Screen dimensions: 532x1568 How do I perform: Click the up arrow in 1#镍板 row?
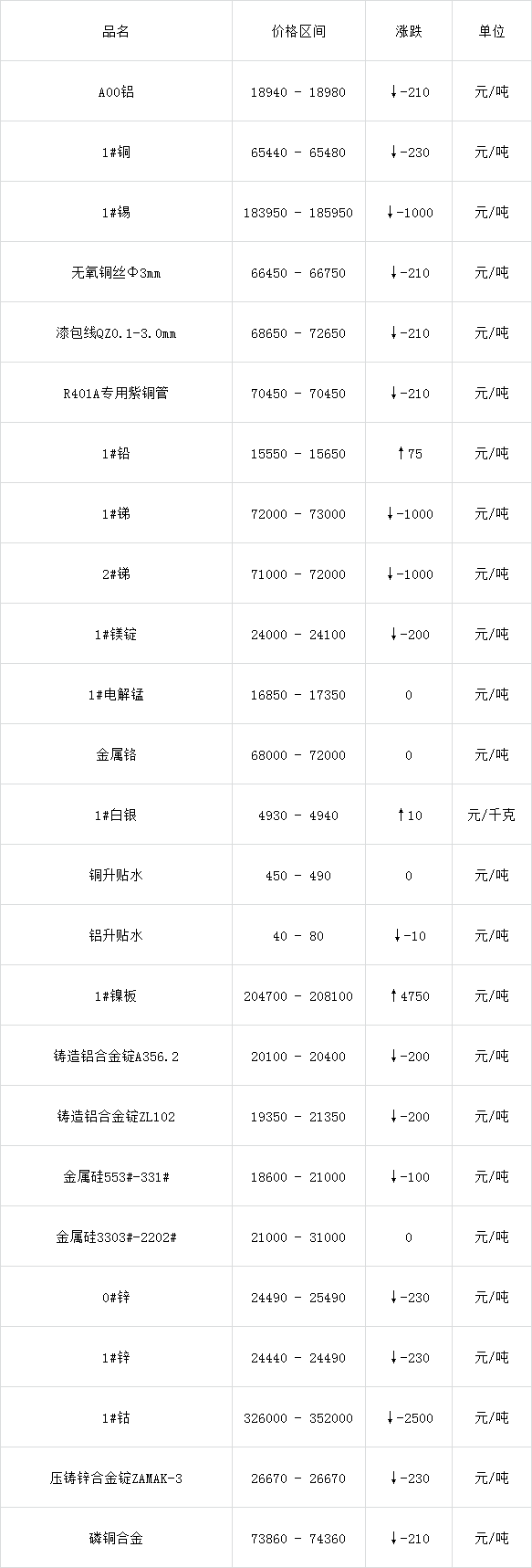coord(393,996)
